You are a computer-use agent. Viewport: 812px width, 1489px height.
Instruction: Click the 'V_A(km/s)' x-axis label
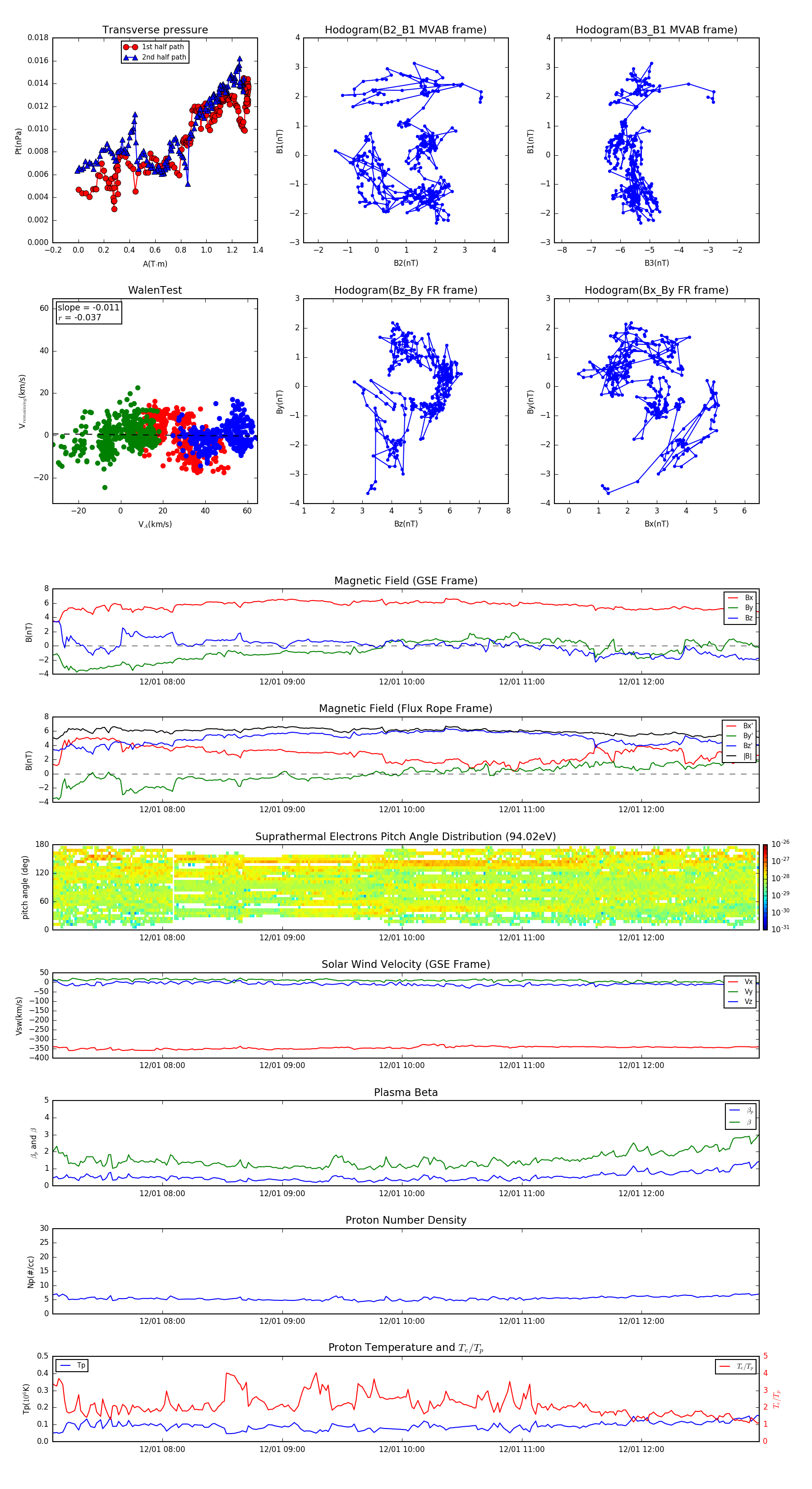[x=155, y=524]
